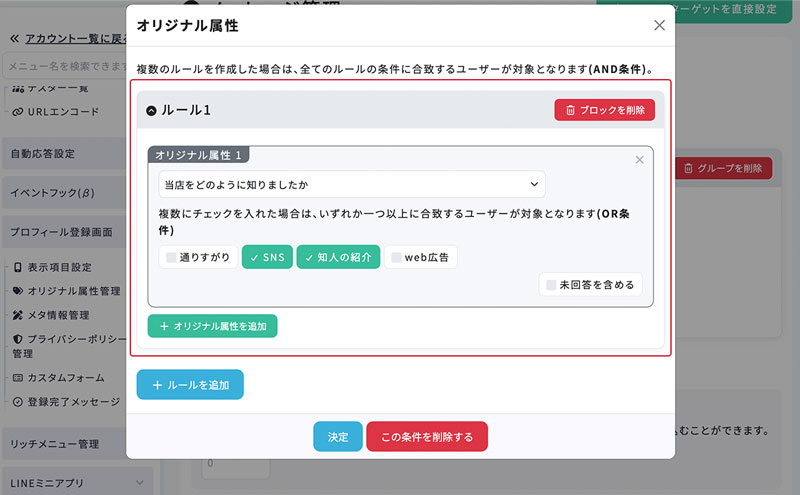
Task: Enable the 未回答を含める checkbox
Action: [x=590, y=285]
